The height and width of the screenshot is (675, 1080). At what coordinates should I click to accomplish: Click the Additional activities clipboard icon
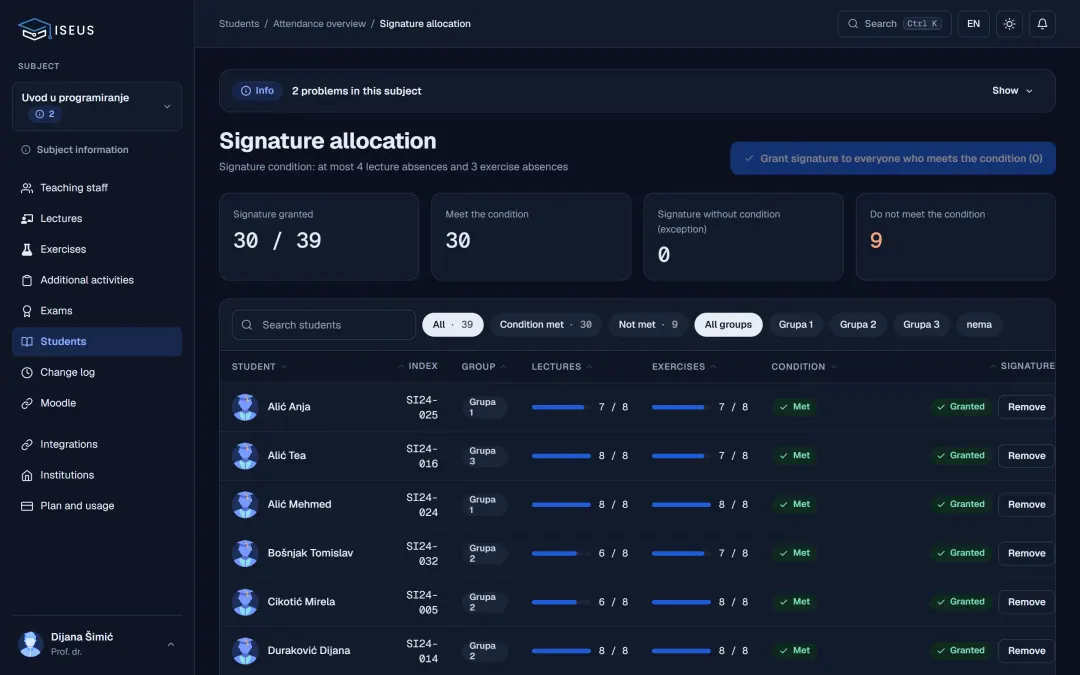pyautogui.click(x=27, y=280)
